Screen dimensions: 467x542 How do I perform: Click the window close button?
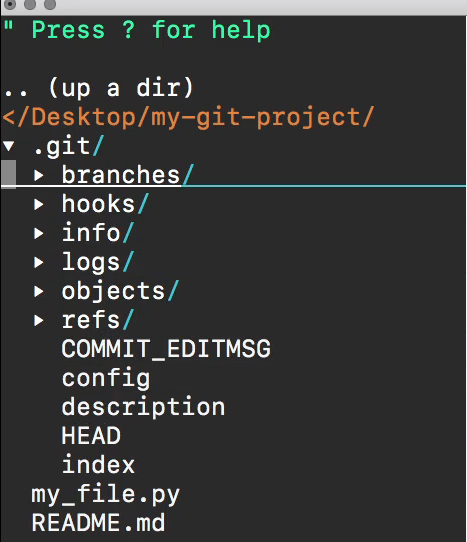point(10,4)
